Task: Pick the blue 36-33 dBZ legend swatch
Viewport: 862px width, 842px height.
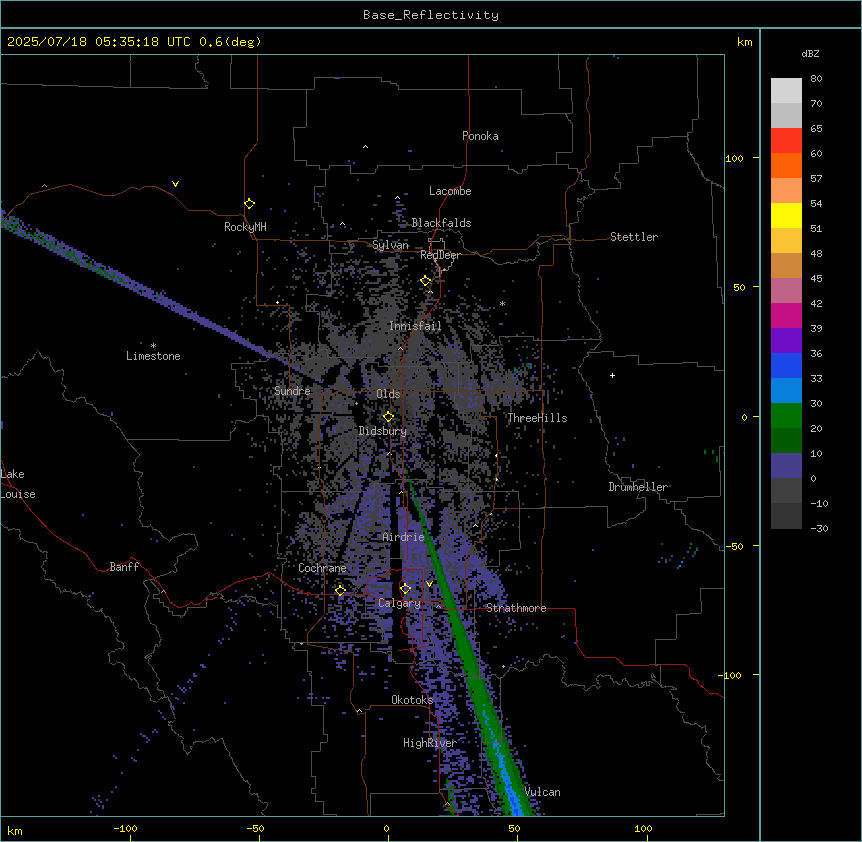Action: click(x=786, y=365)
